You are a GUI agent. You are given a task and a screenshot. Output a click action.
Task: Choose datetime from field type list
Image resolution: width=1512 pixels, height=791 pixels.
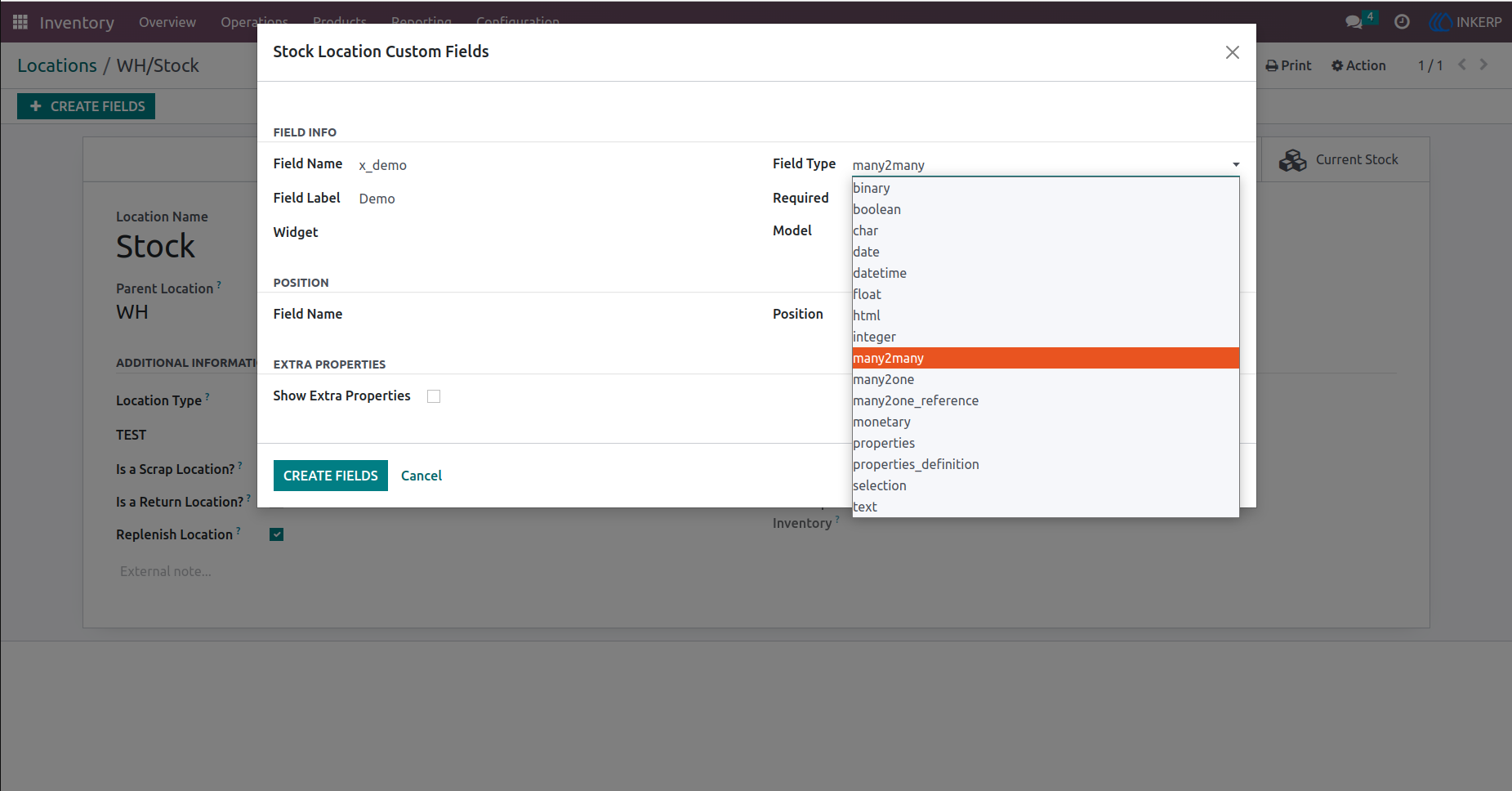pyautogui.click(x=1046, y=273)
